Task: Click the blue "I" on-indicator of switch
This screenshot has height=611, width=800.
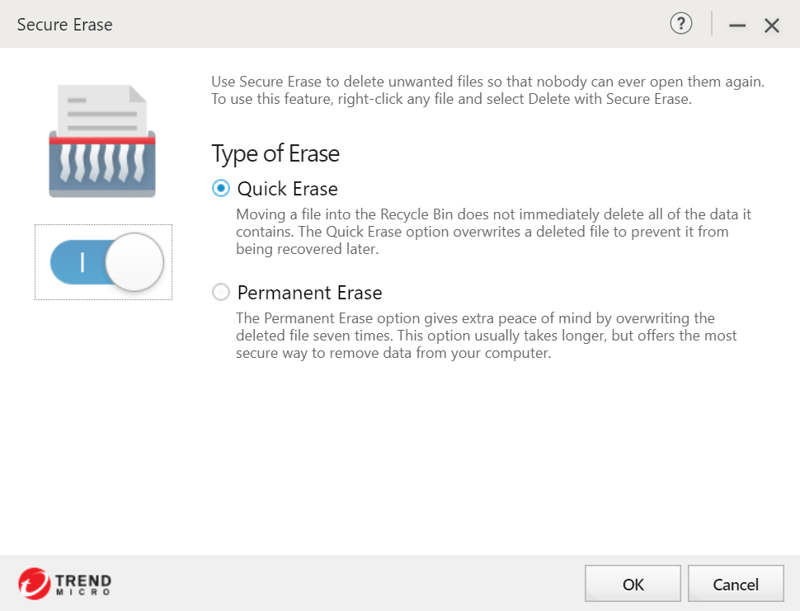Action: [x=82, y=263]
